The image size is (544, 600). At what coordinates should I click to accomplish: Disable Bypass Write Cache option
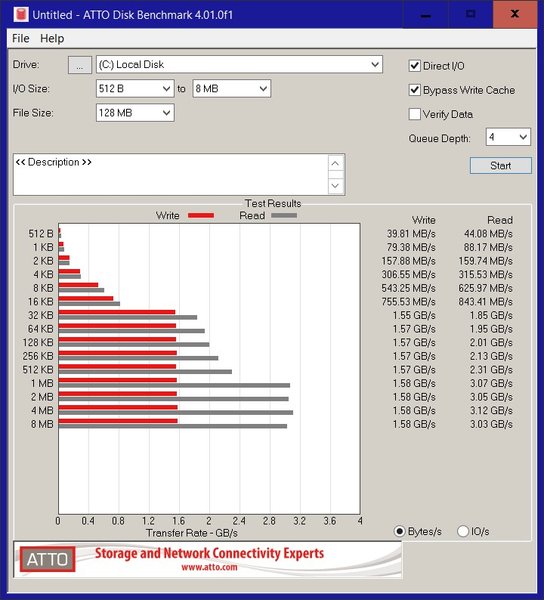coord(415,90)
